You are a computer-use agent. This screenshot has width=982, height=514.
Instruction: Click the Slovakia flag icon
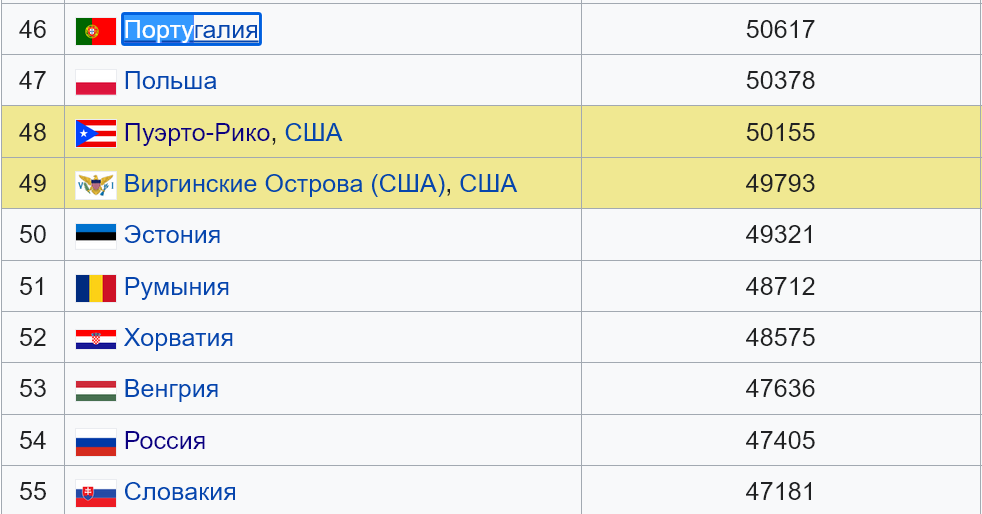pyautogui.click(x=96, y=493)
